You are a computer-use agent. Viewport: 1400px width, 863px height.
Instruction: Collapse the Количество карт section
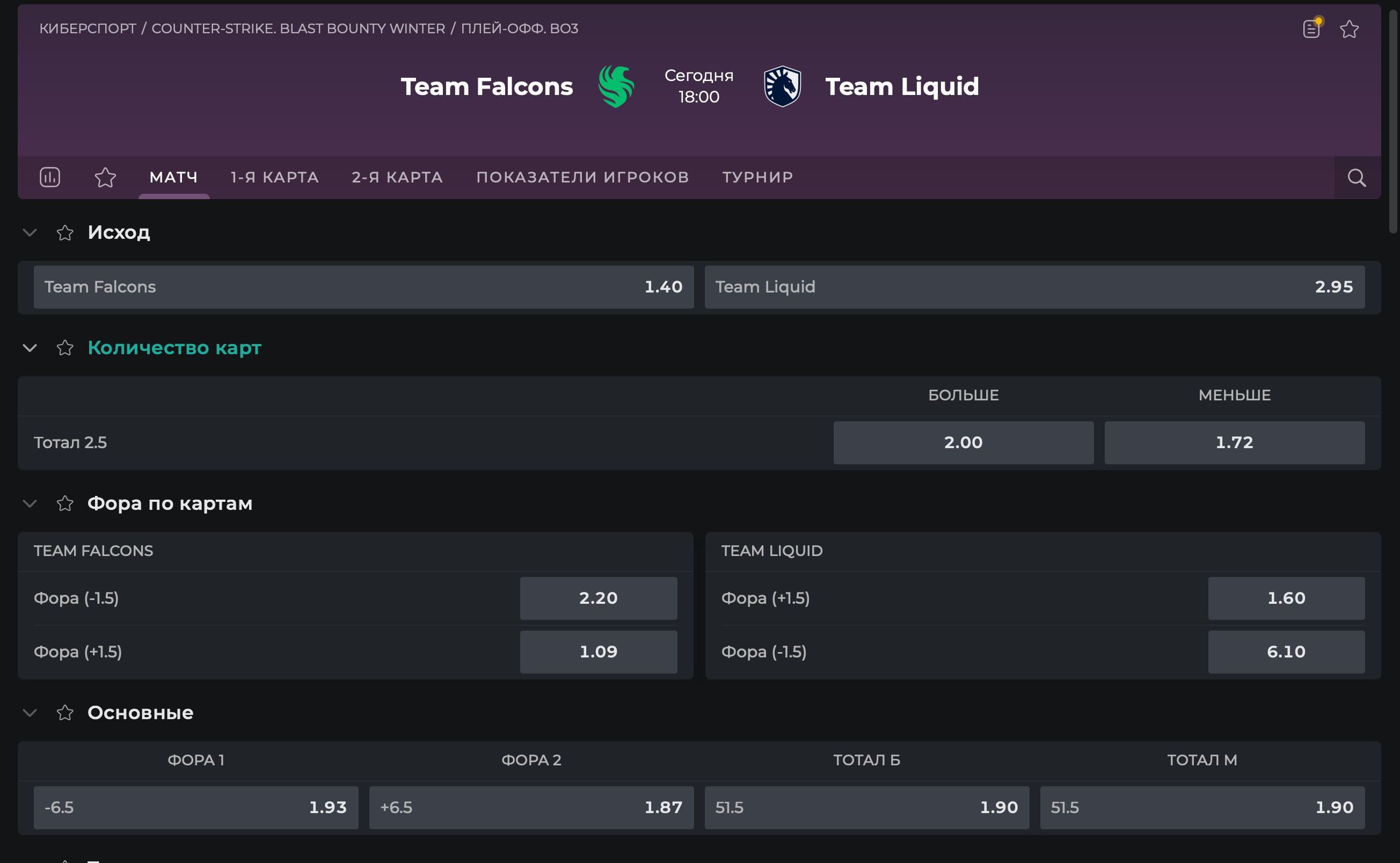coord(30,348)
